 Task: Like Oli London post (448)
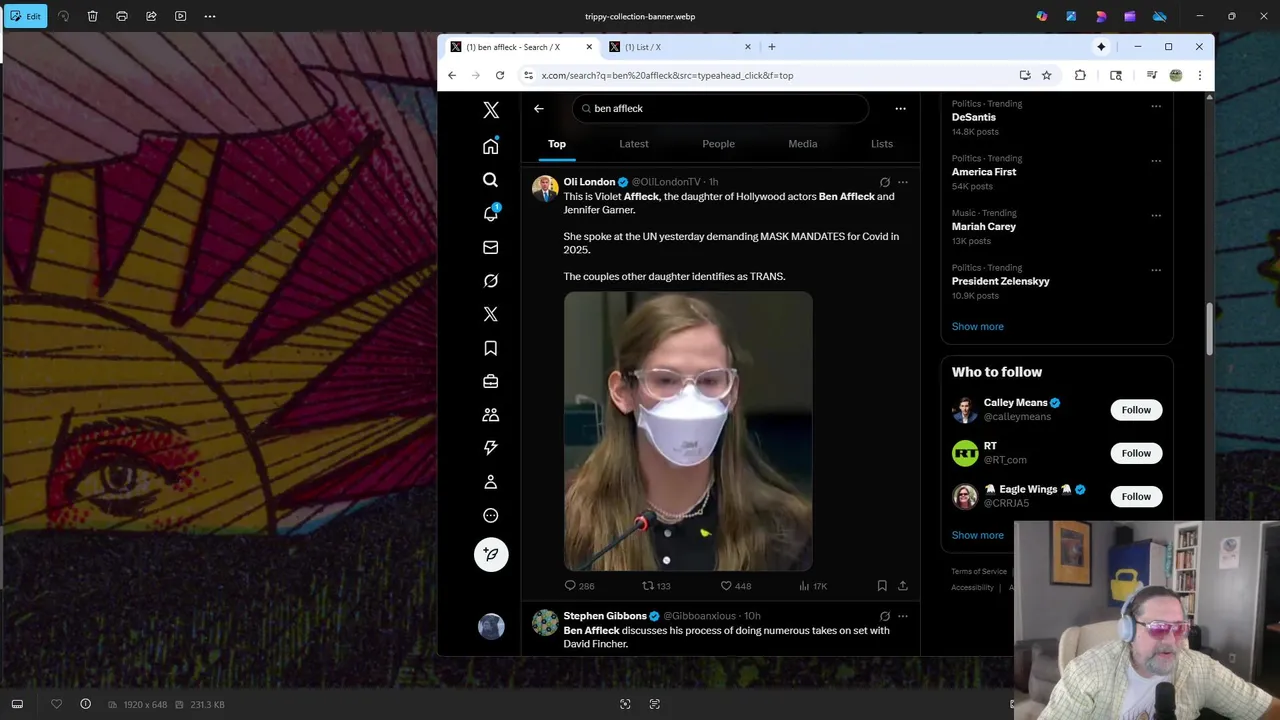(x=736, y=586)
